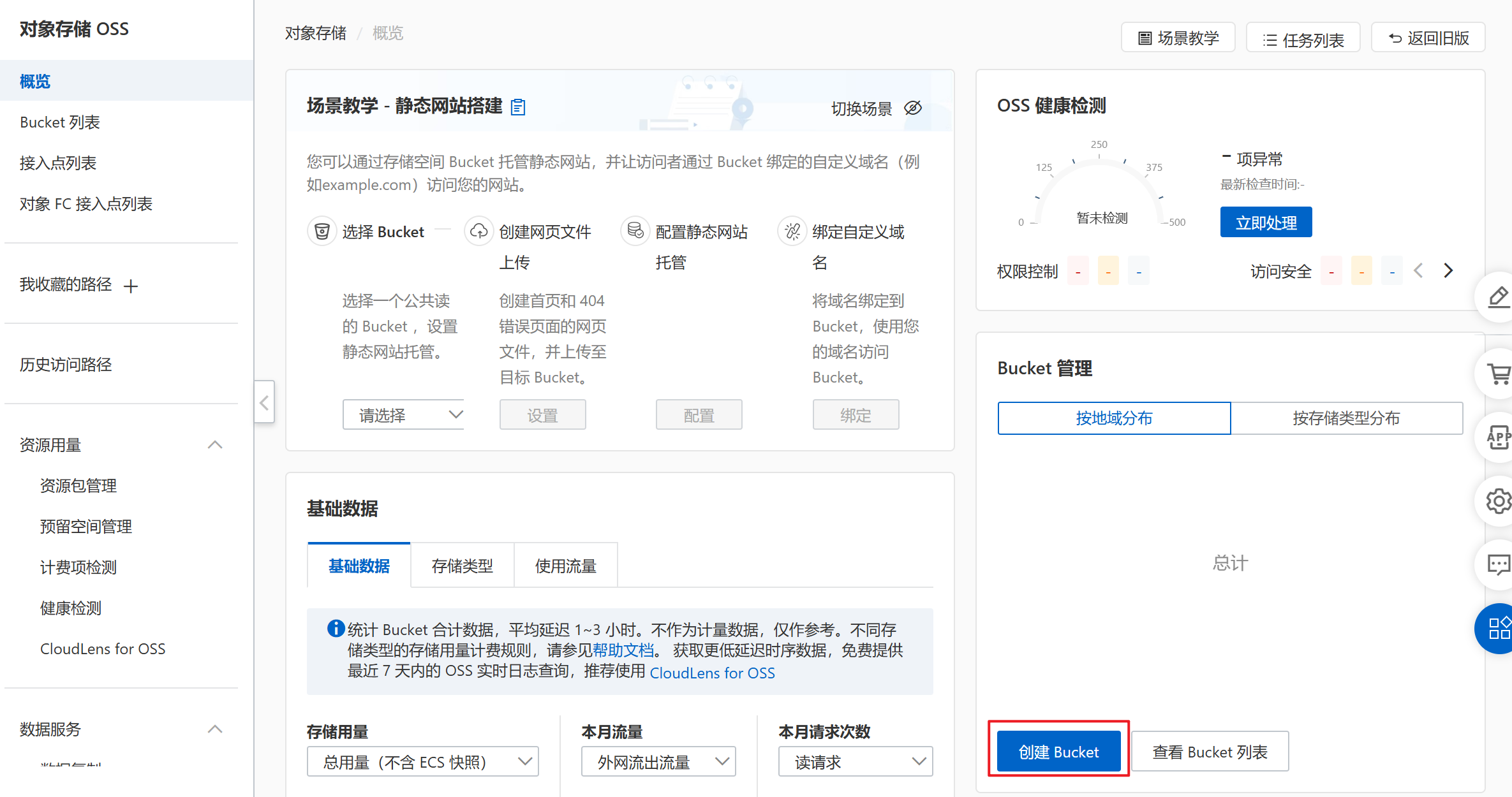Open CloudLens for OSS link in notice
This screenshot has width=1512, height=797.
(x=712, y=673)
